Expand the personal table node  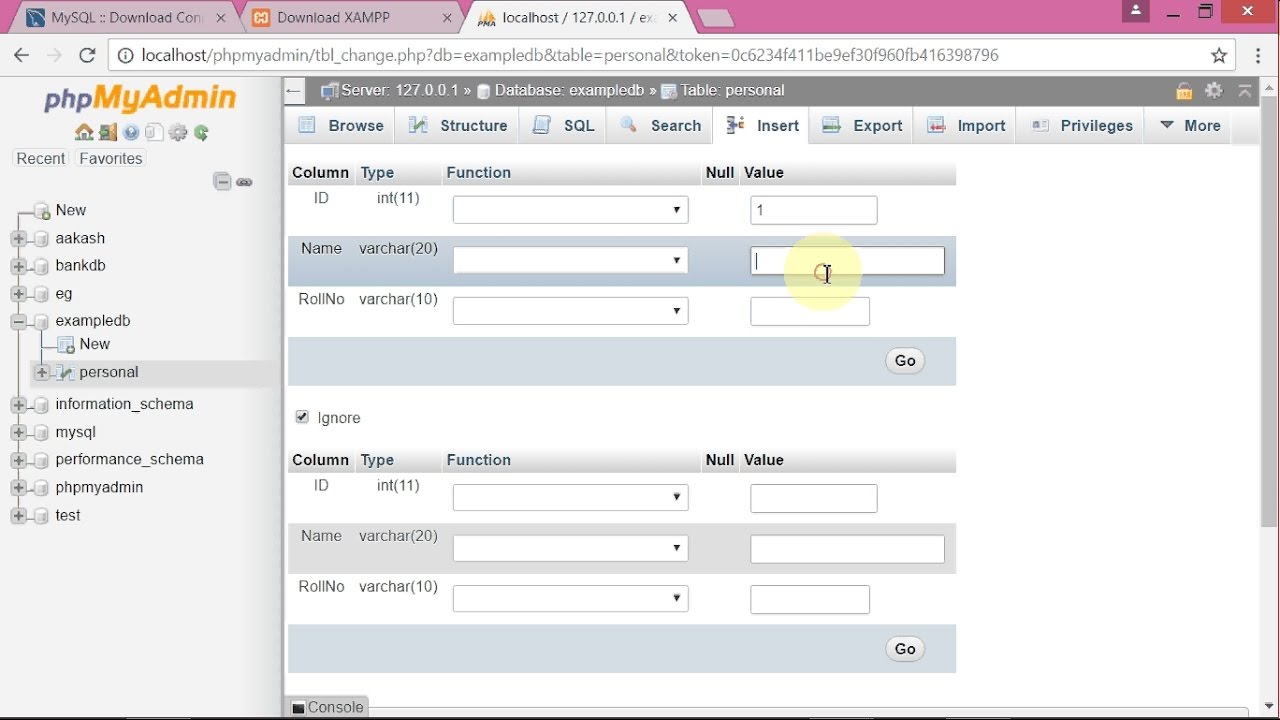tap(42, 372)
